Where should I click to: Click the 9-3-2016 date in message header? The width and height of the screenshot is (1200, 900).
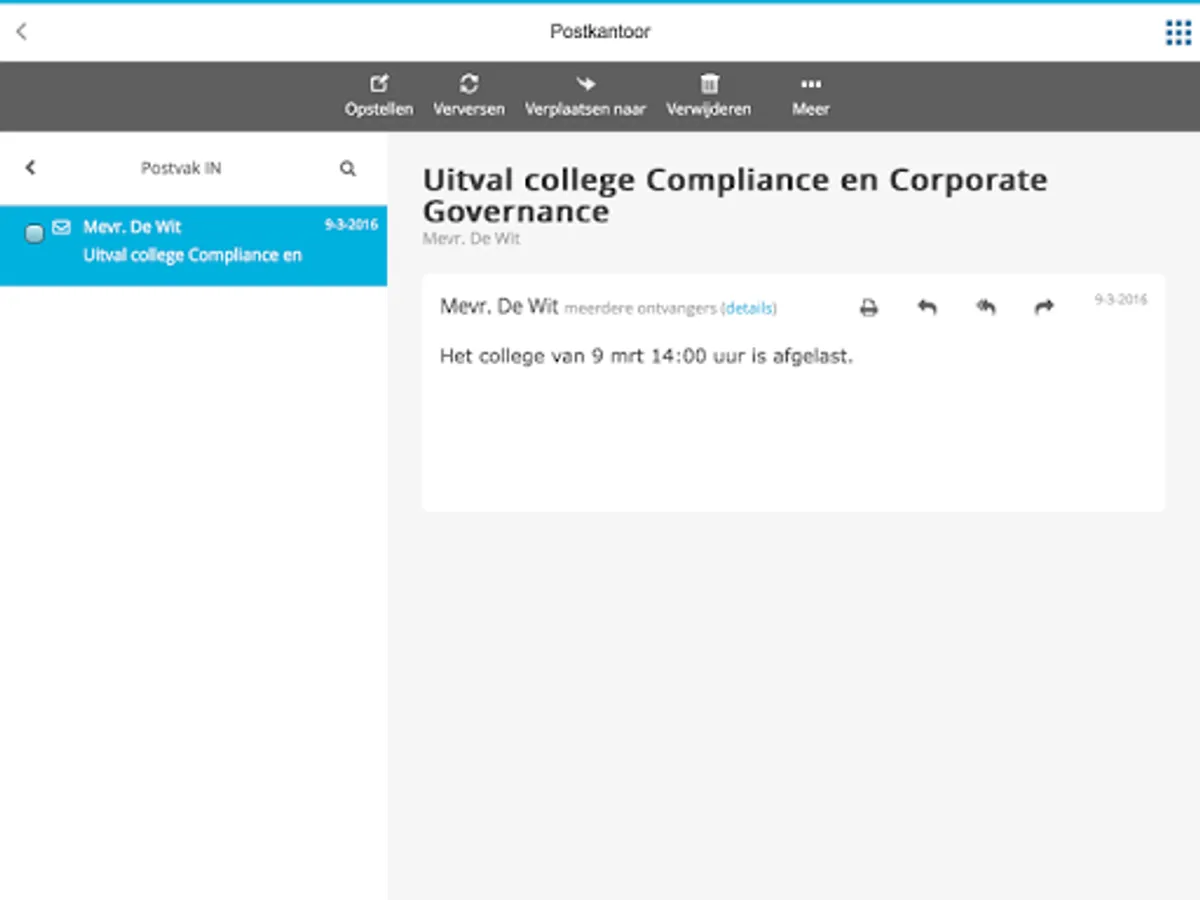pyautogui.click(x=1121, y=300)
